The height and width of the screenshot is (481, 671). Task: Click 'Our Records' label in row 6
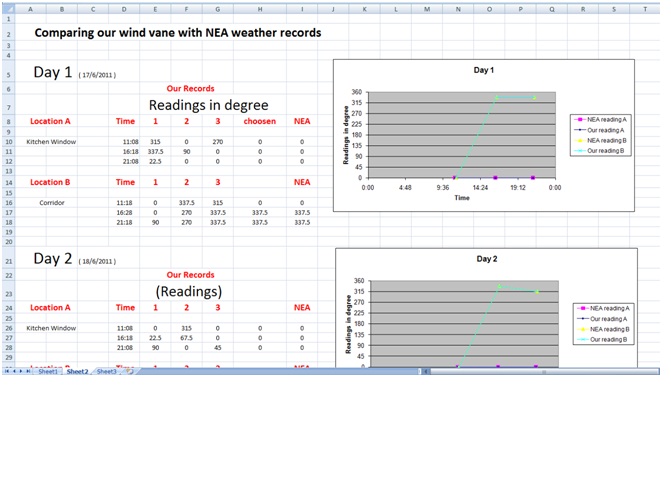[190, 89]
